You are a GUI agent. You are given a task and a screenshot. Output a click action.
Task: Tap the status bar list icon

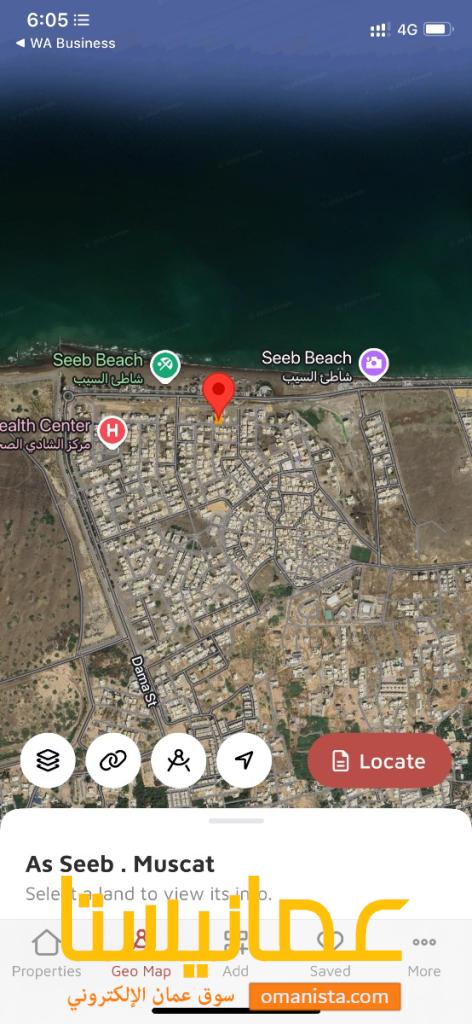tap(82, 20)
